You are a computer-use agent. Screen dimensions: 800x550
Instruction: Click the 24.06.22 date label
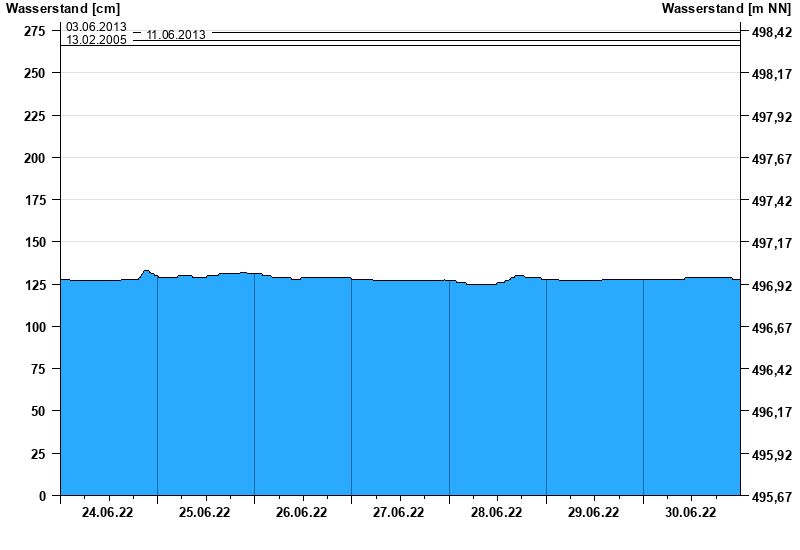(108, 513)
